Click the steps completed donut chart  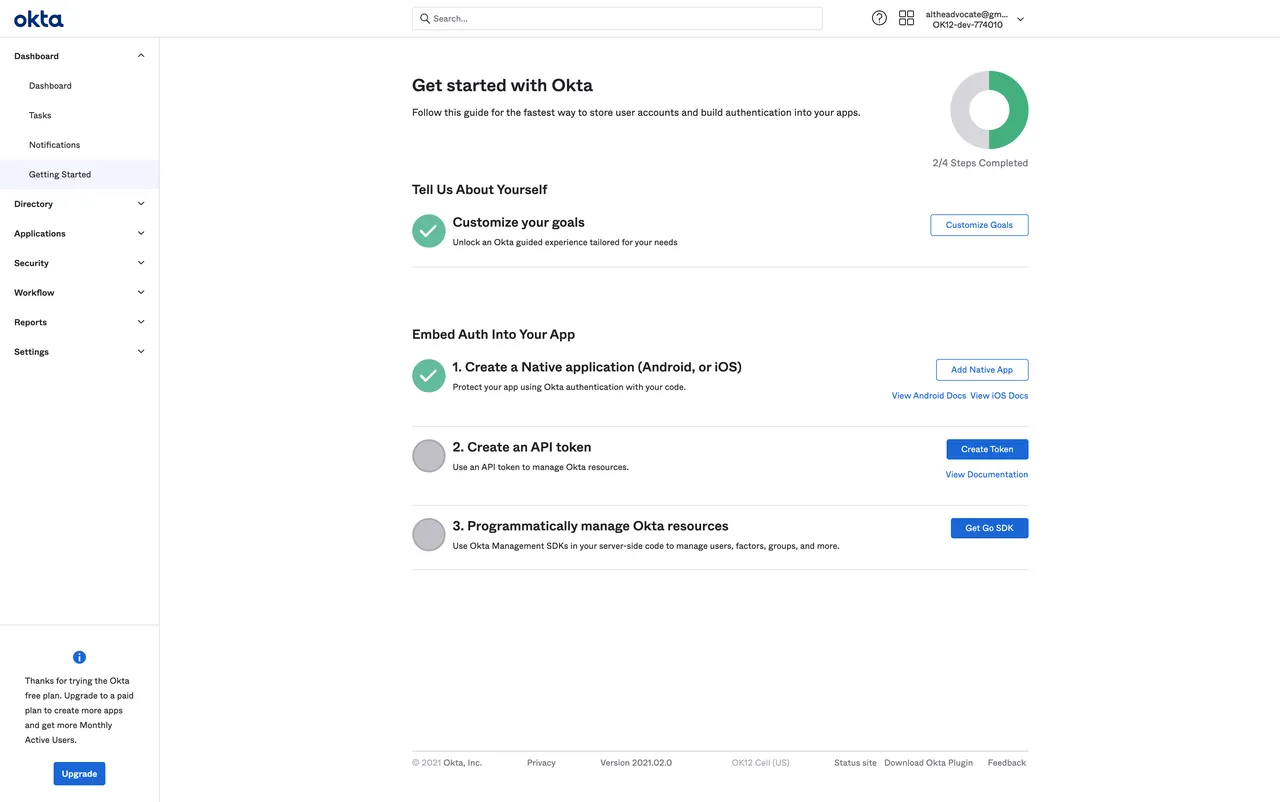(x=989, y=110)
